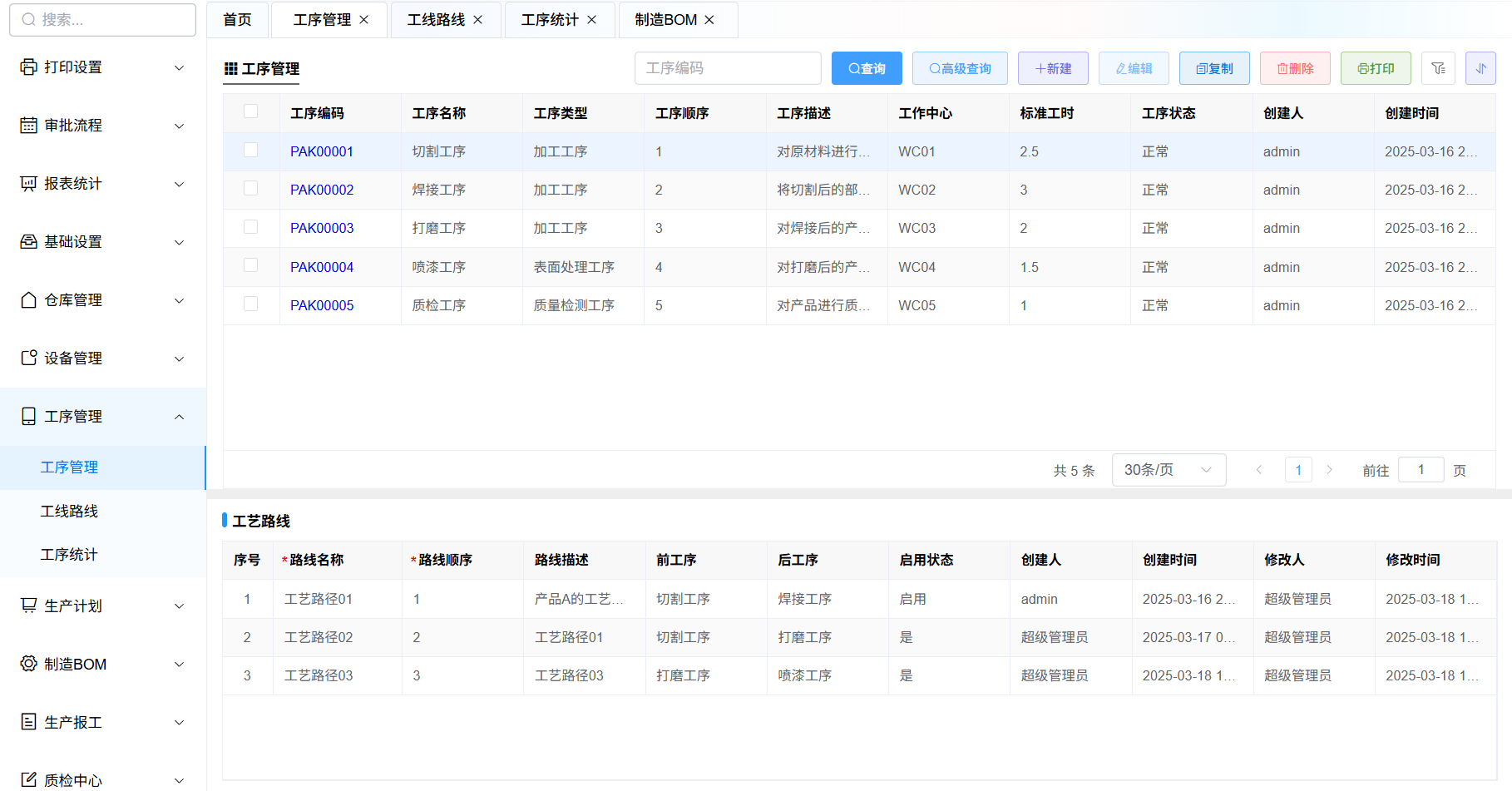Expand the 生产计划 menu chevron
Screen dimensions: 1512x791
[179, 606]
